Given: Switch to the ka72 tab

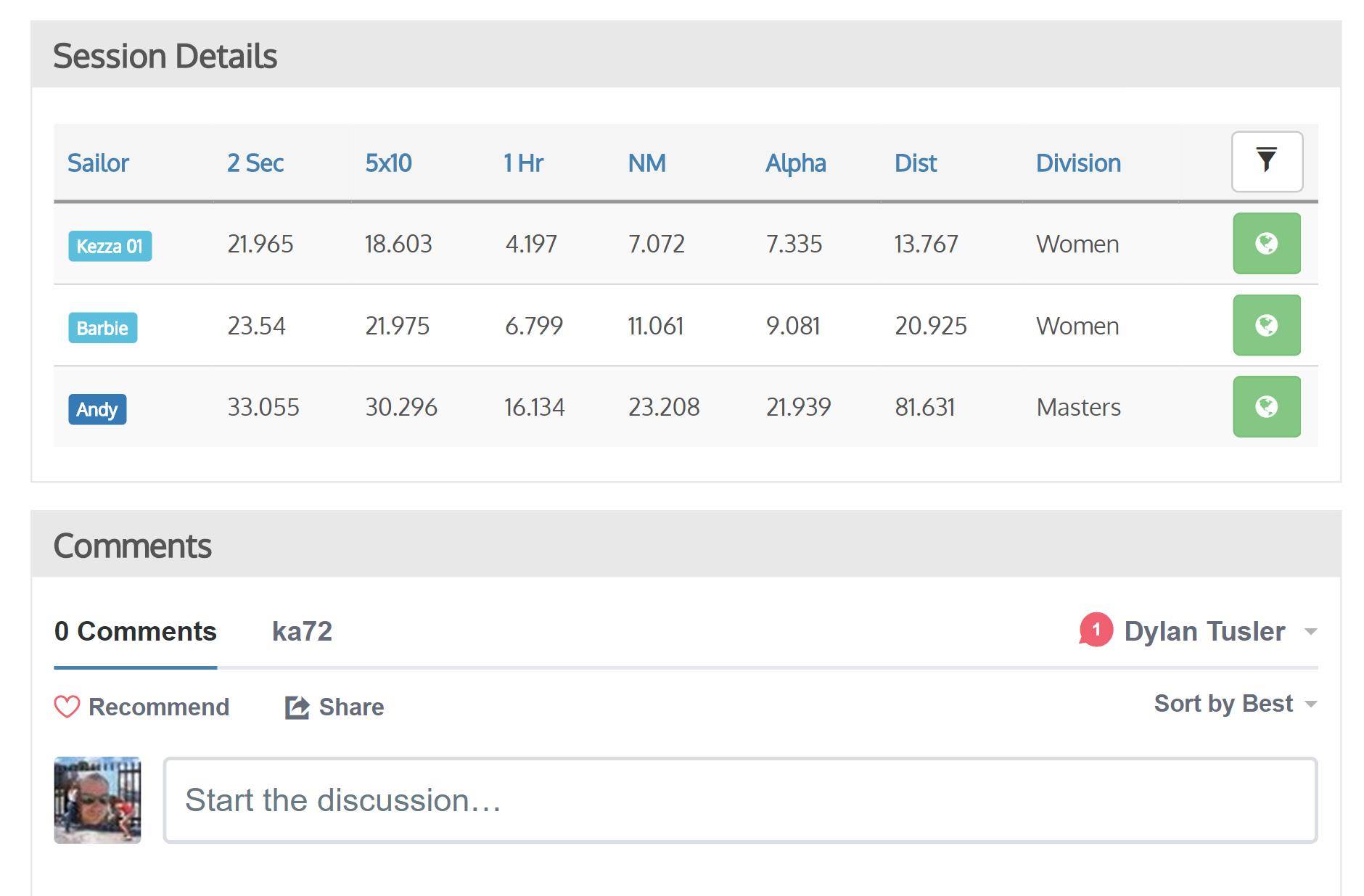Looking at the screenshot, I should [302, 631].
